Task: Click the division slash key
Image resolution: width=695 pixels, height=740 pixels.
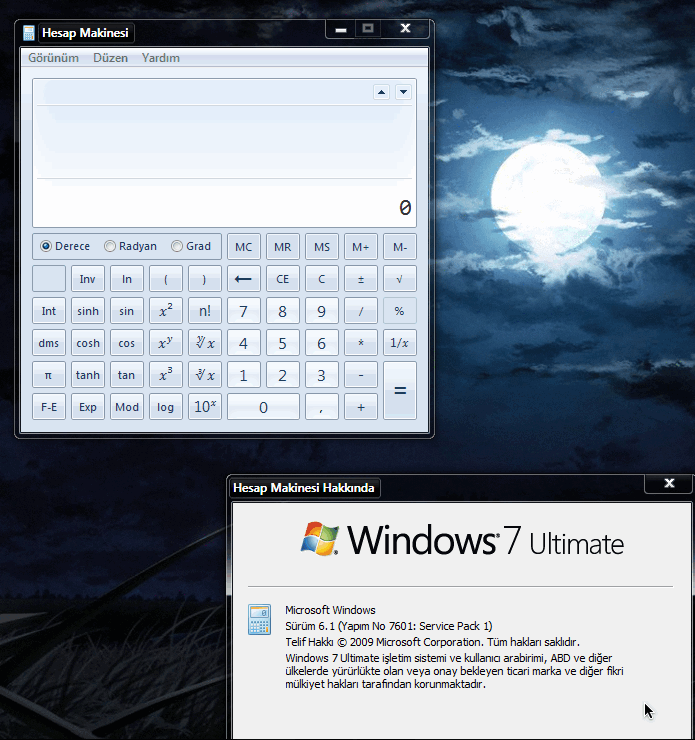Action: point(361,311)
